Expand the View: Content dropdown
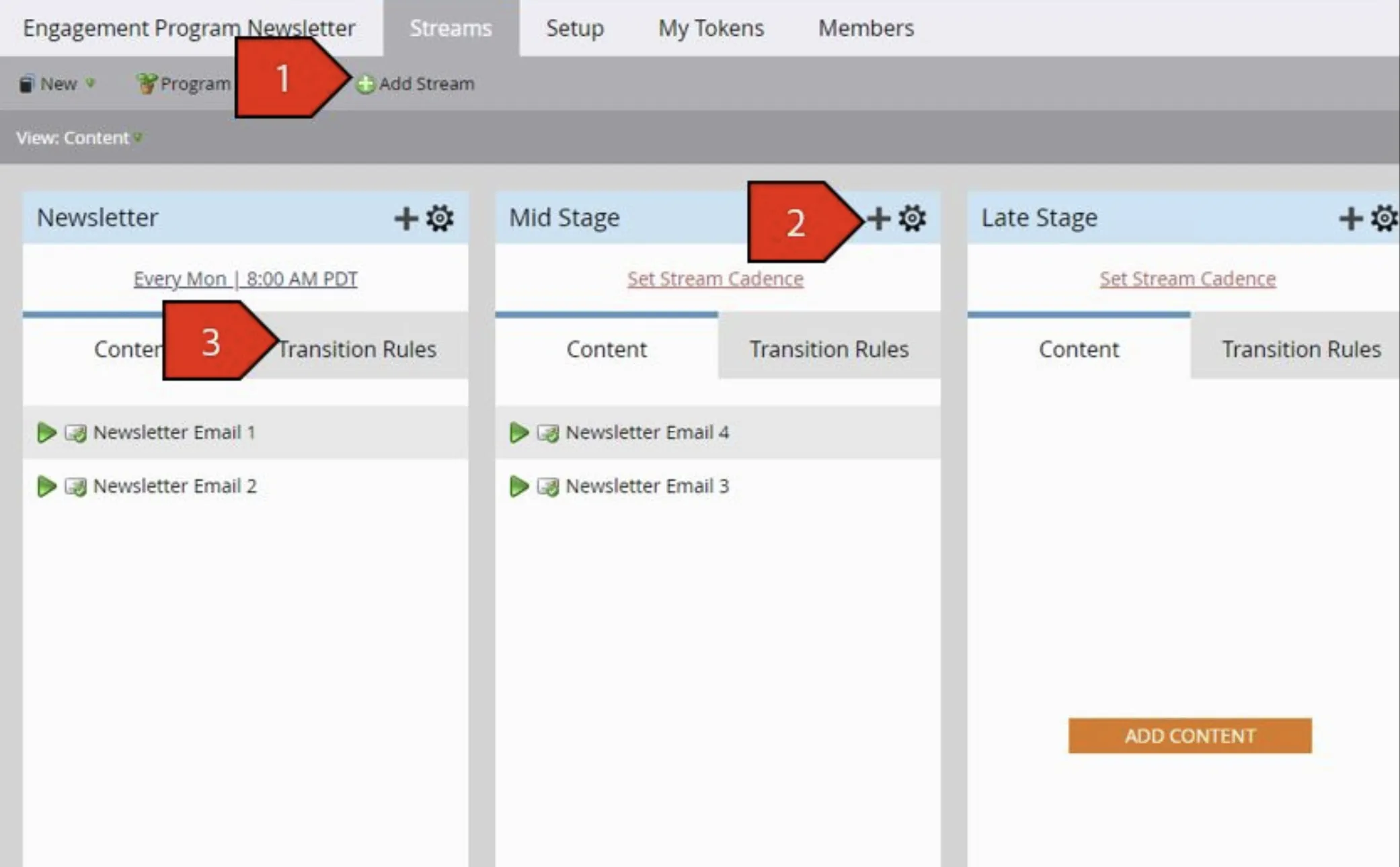The image size is (1400, 867). click(x=79, y=138)
